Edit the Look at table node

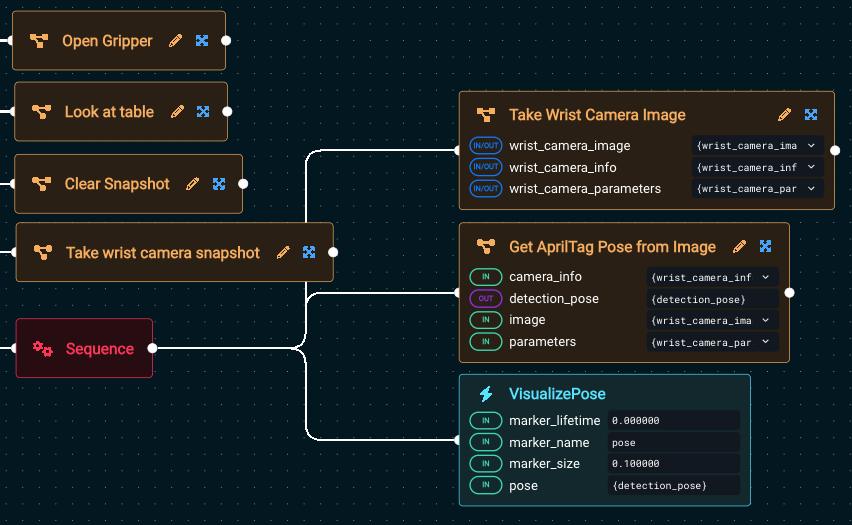(178, 112)
